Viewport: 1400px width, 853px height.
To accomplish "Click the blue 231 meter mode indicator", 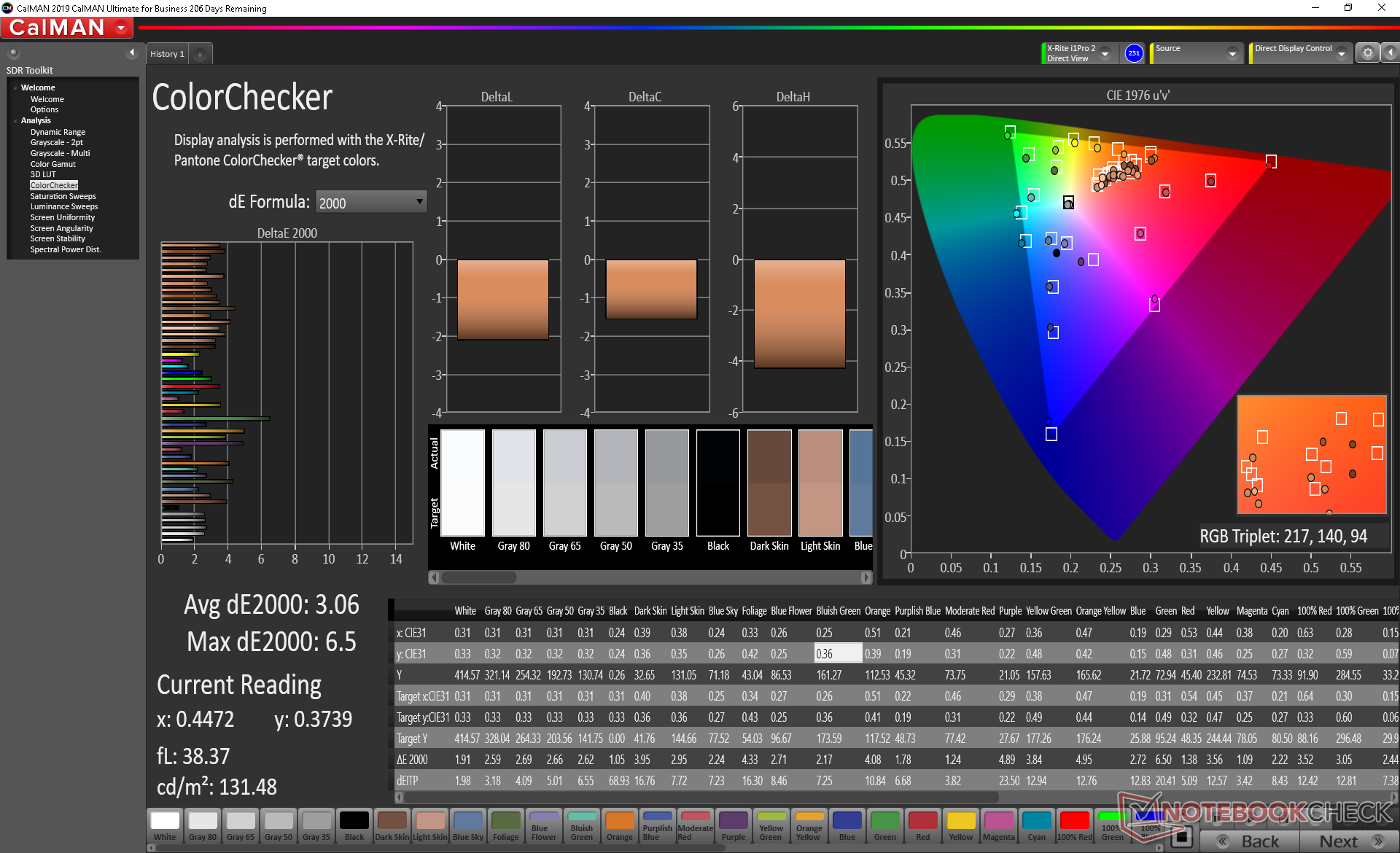I will point(1133,53).
